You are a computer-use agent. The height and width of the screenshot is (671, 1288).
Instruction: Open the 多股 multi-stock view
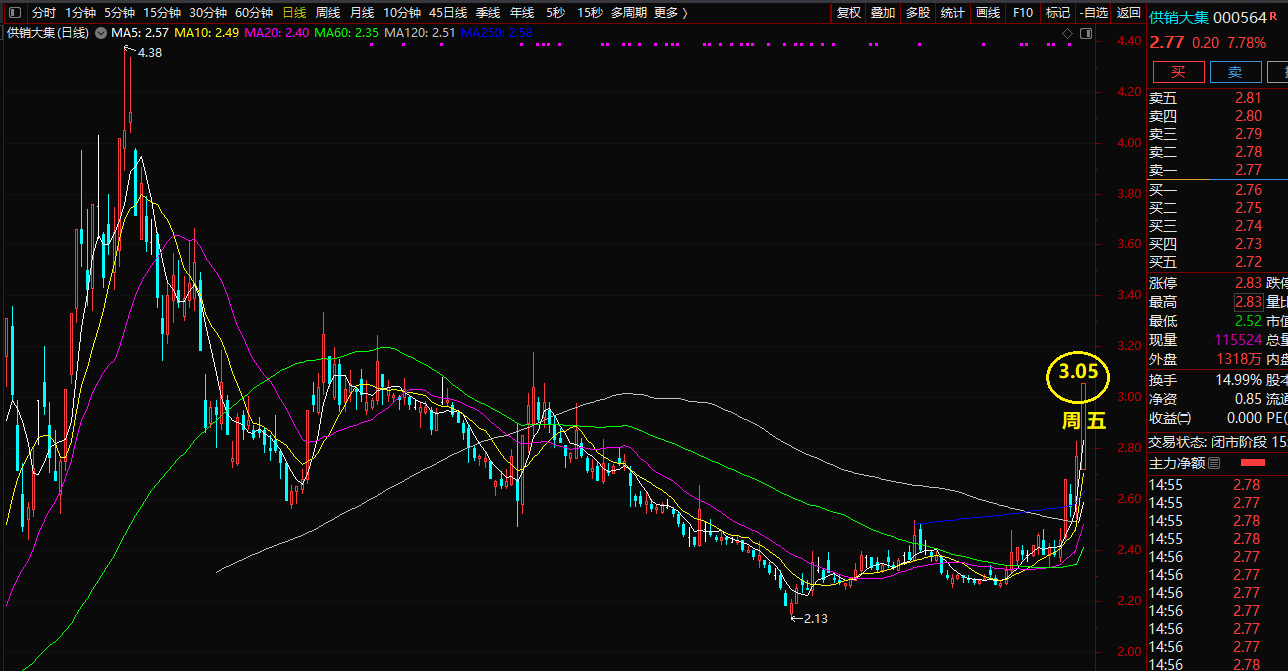coord(918,13)
